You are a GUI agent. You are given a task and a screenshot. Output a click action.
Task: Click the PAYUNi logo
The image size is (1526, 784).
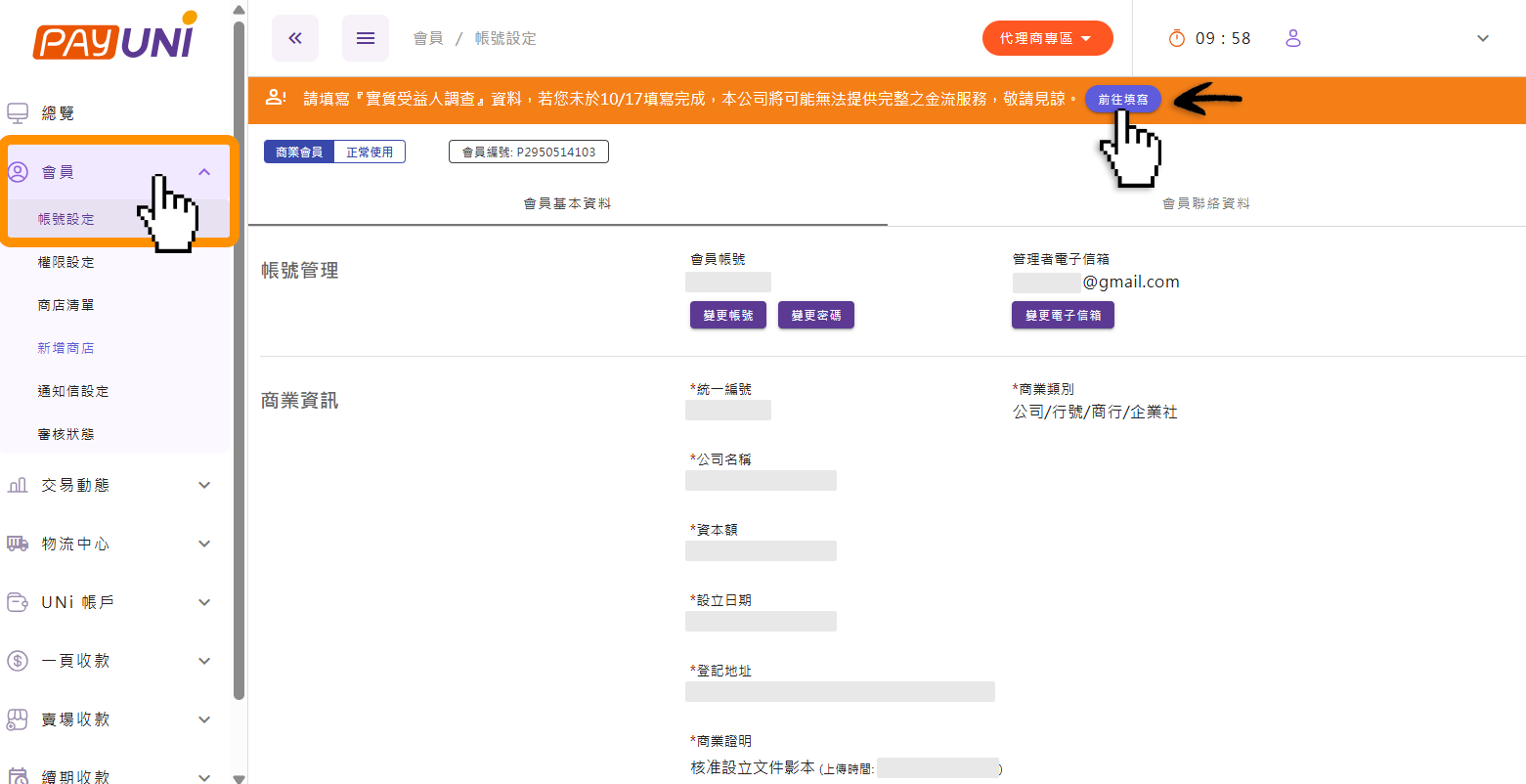coord(114,39)
